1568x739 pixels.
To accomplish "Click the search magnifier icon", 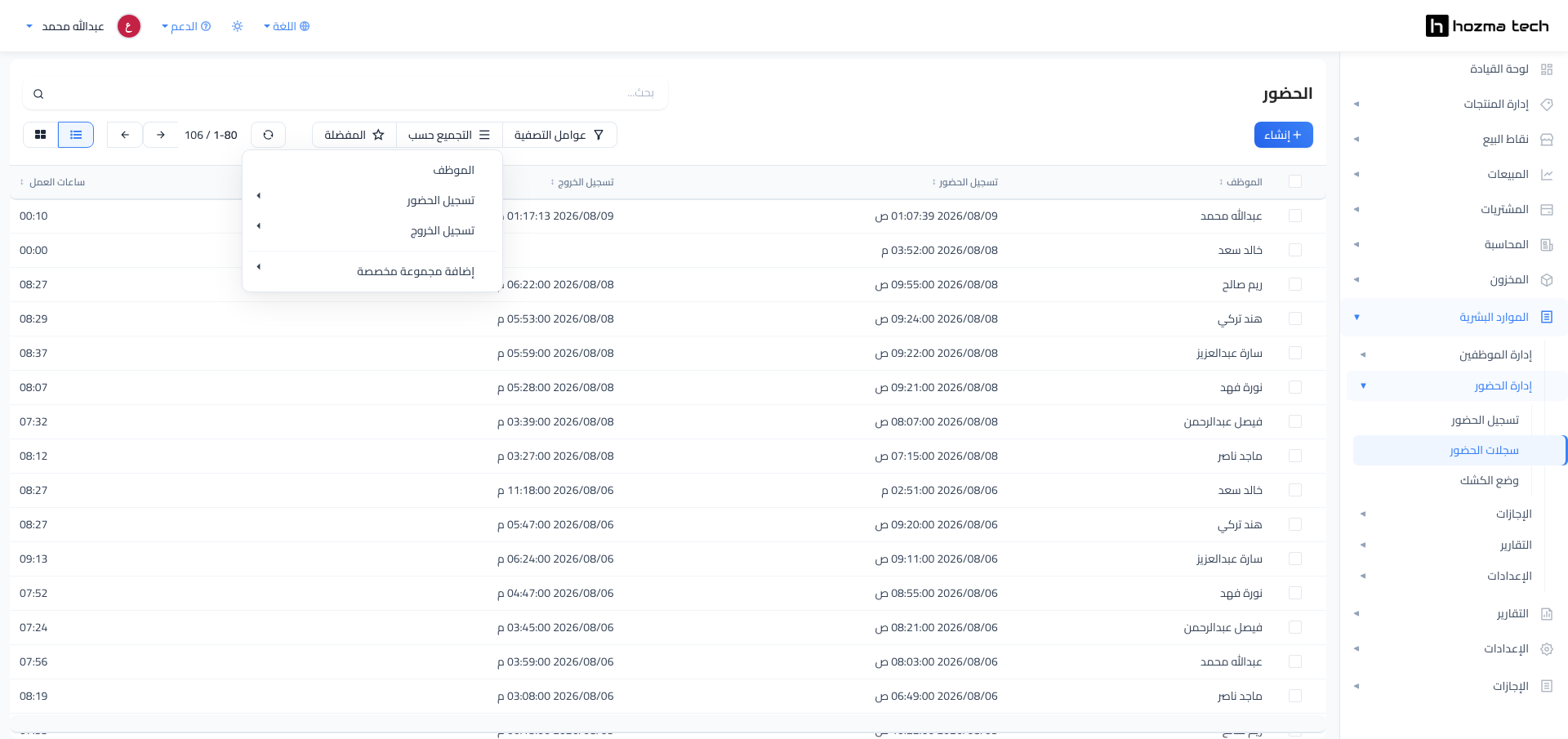I will 38,95.
